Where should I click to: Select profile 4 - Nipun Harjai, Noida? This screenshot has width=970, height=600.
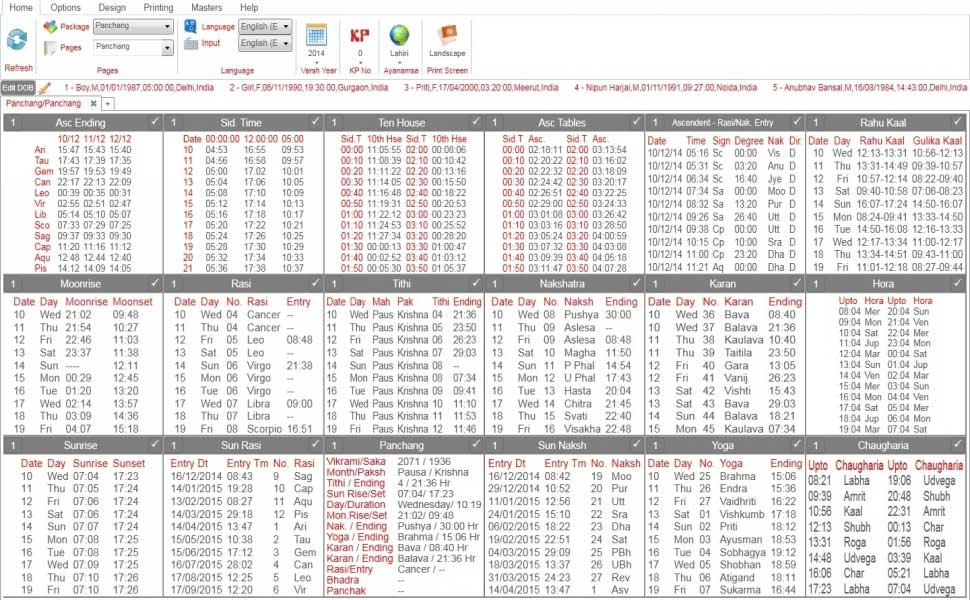pos(665,88)
